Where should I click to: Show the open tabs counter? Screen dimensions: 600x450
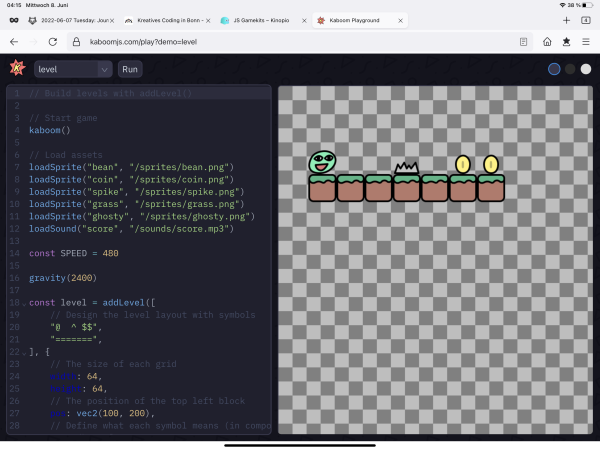585,20
